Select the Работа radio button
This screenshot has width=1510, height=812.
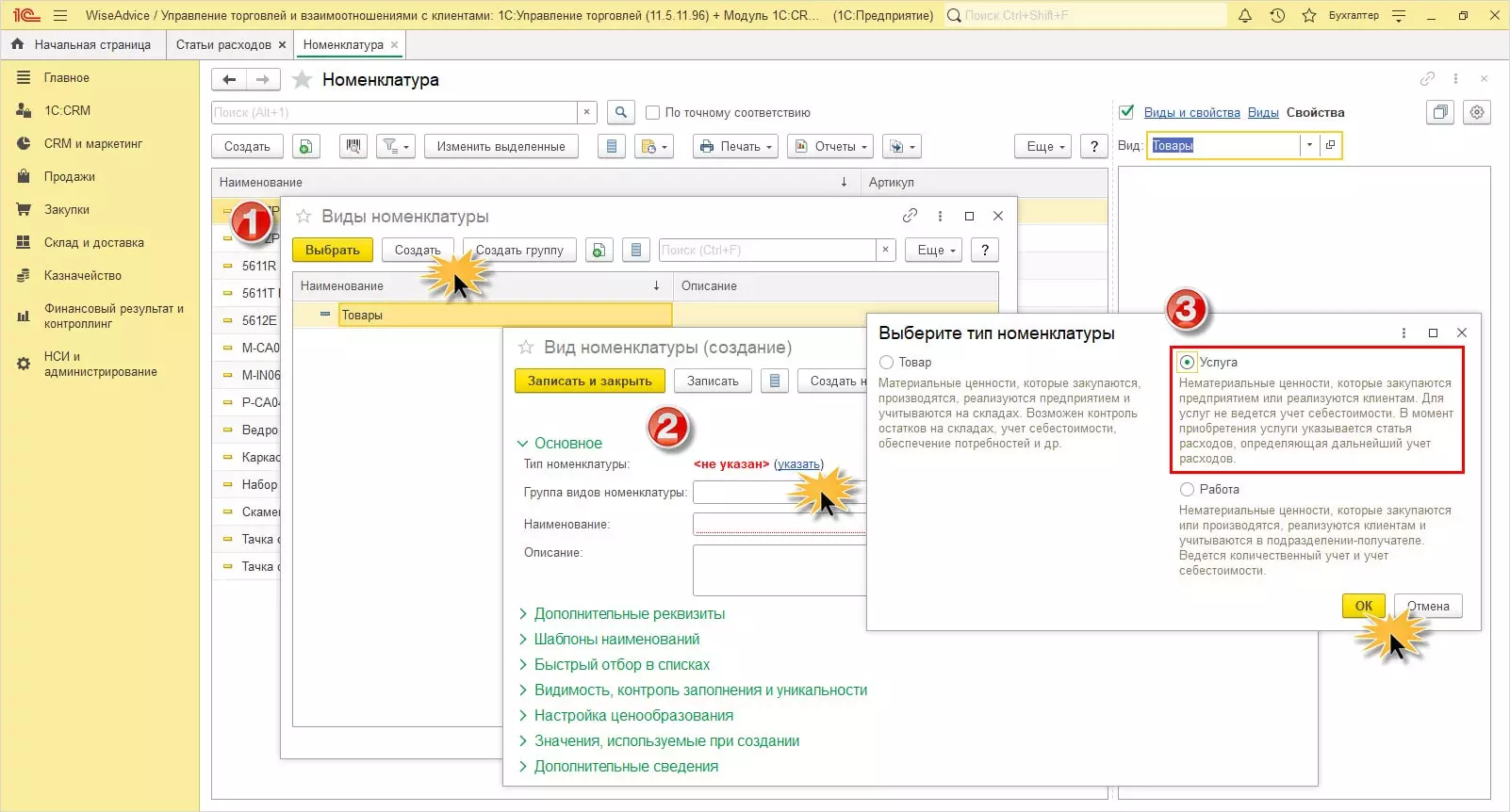tap(1187, 489)
